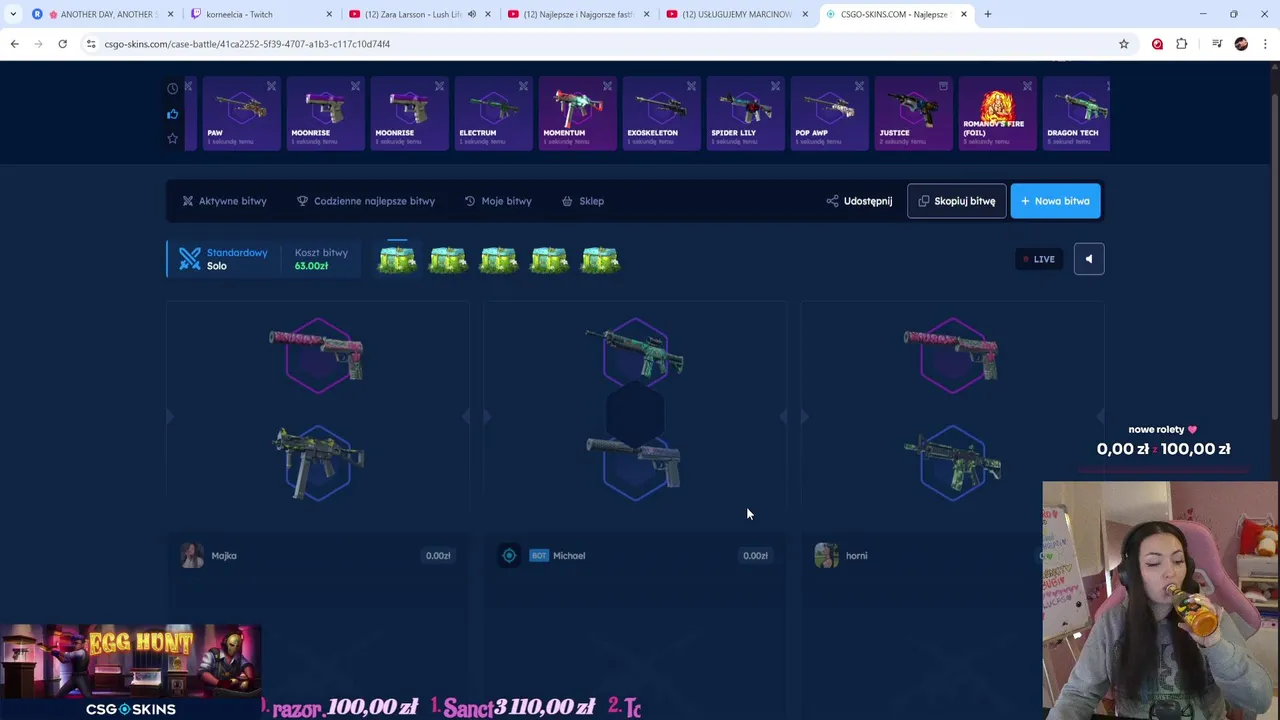Click horni's player avatar

[x=826, y=555]
